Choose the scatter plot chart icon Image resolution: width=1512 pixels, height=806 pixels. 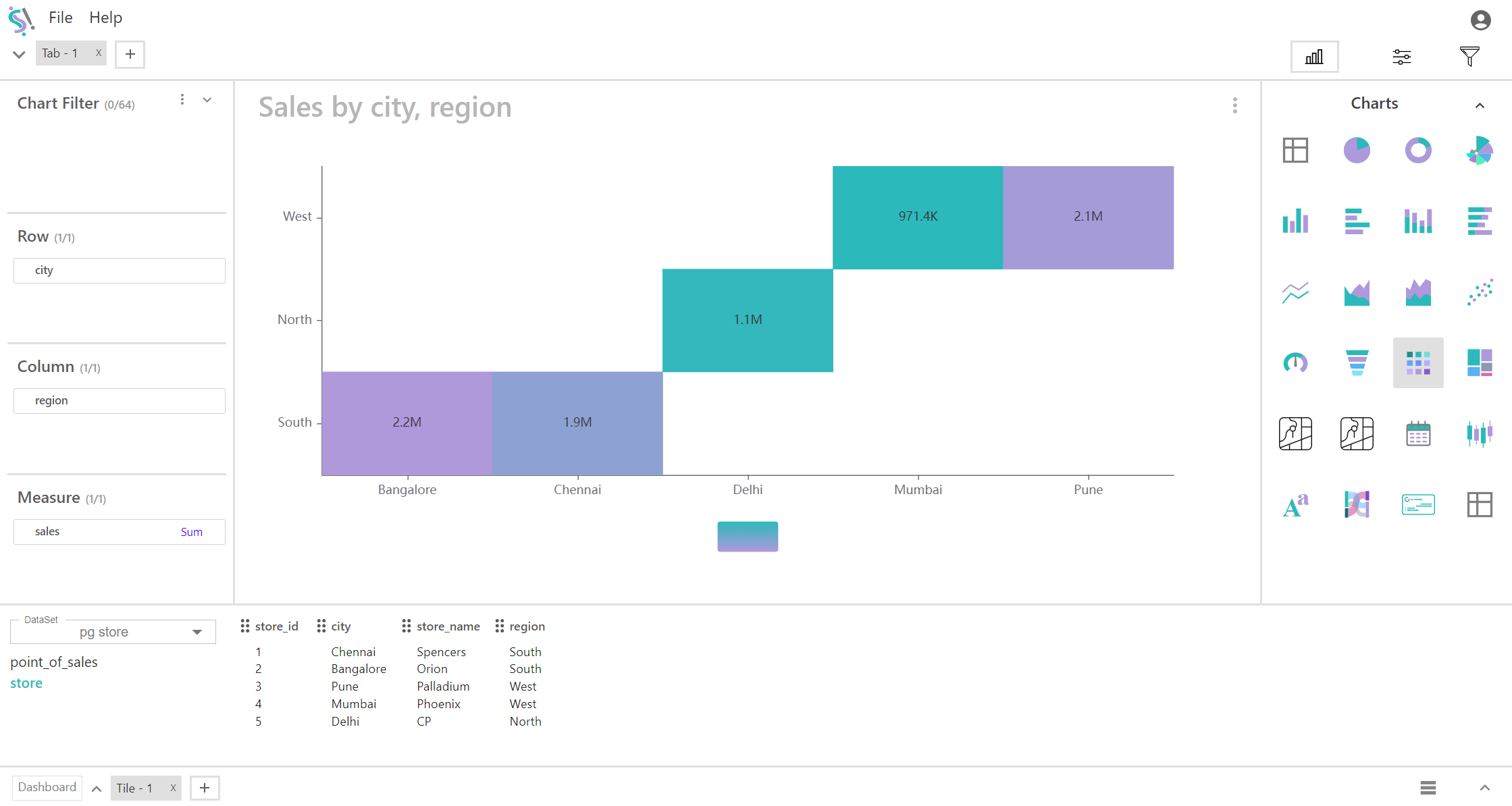click(x=1479, y=292)
